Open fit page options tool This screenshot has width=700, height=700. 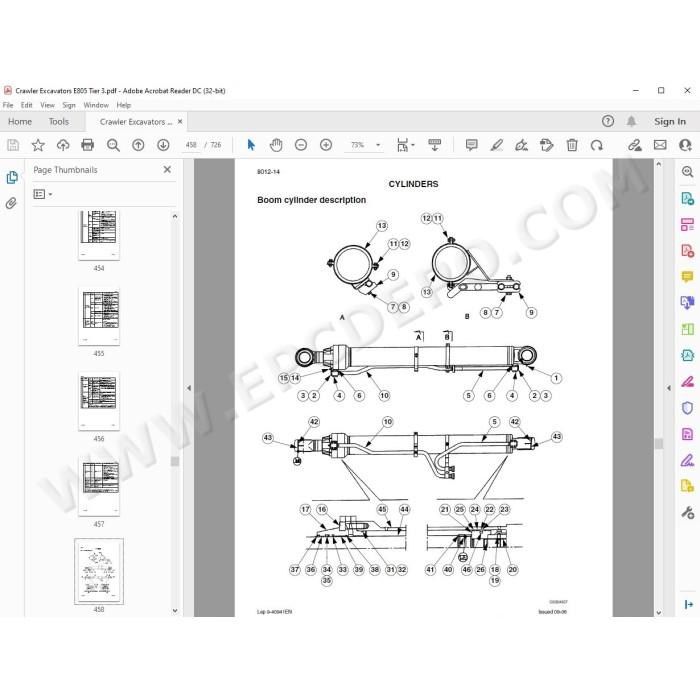[405, 145]
